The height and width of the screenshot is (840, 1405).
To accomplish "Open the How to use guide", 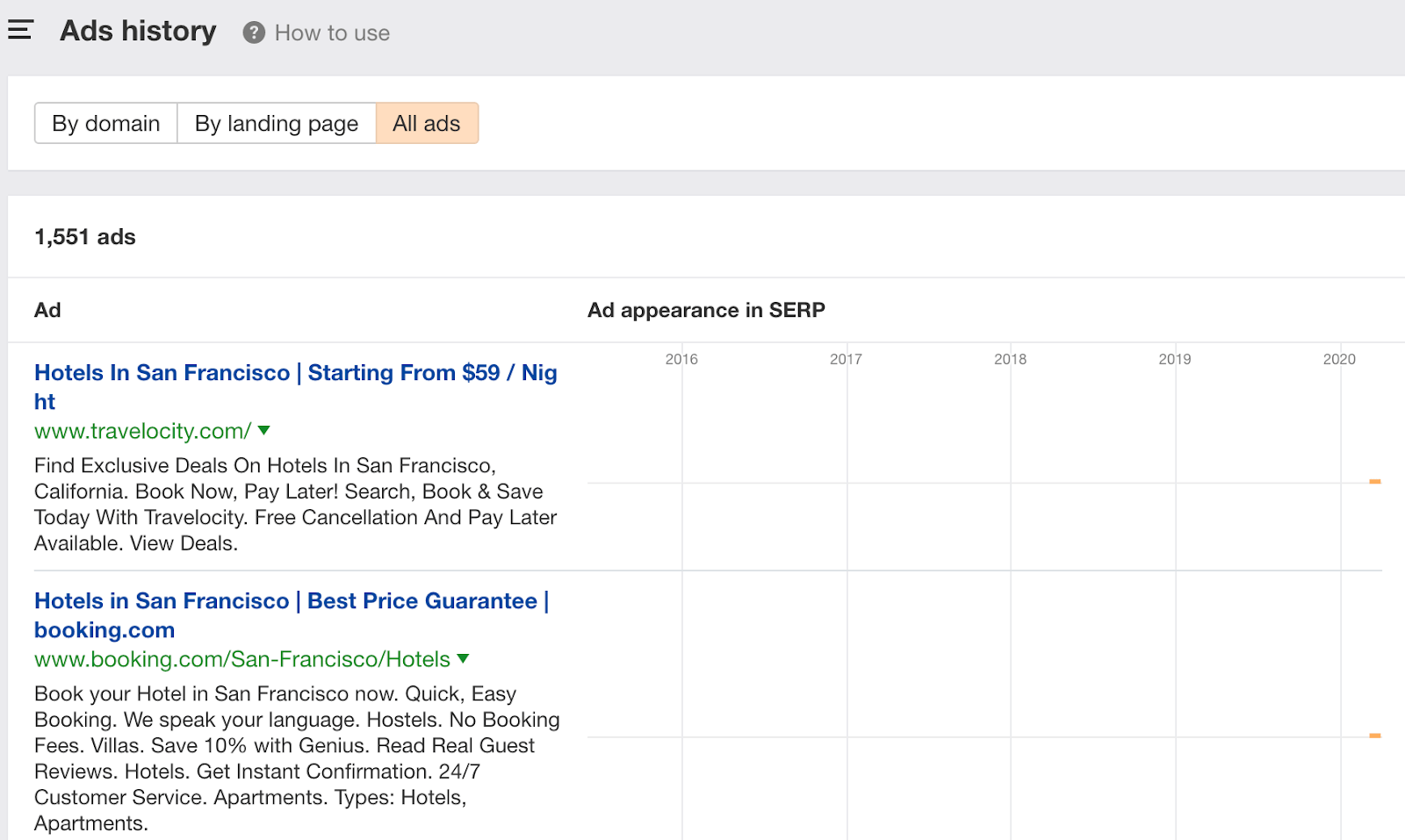I will point(331,33).
